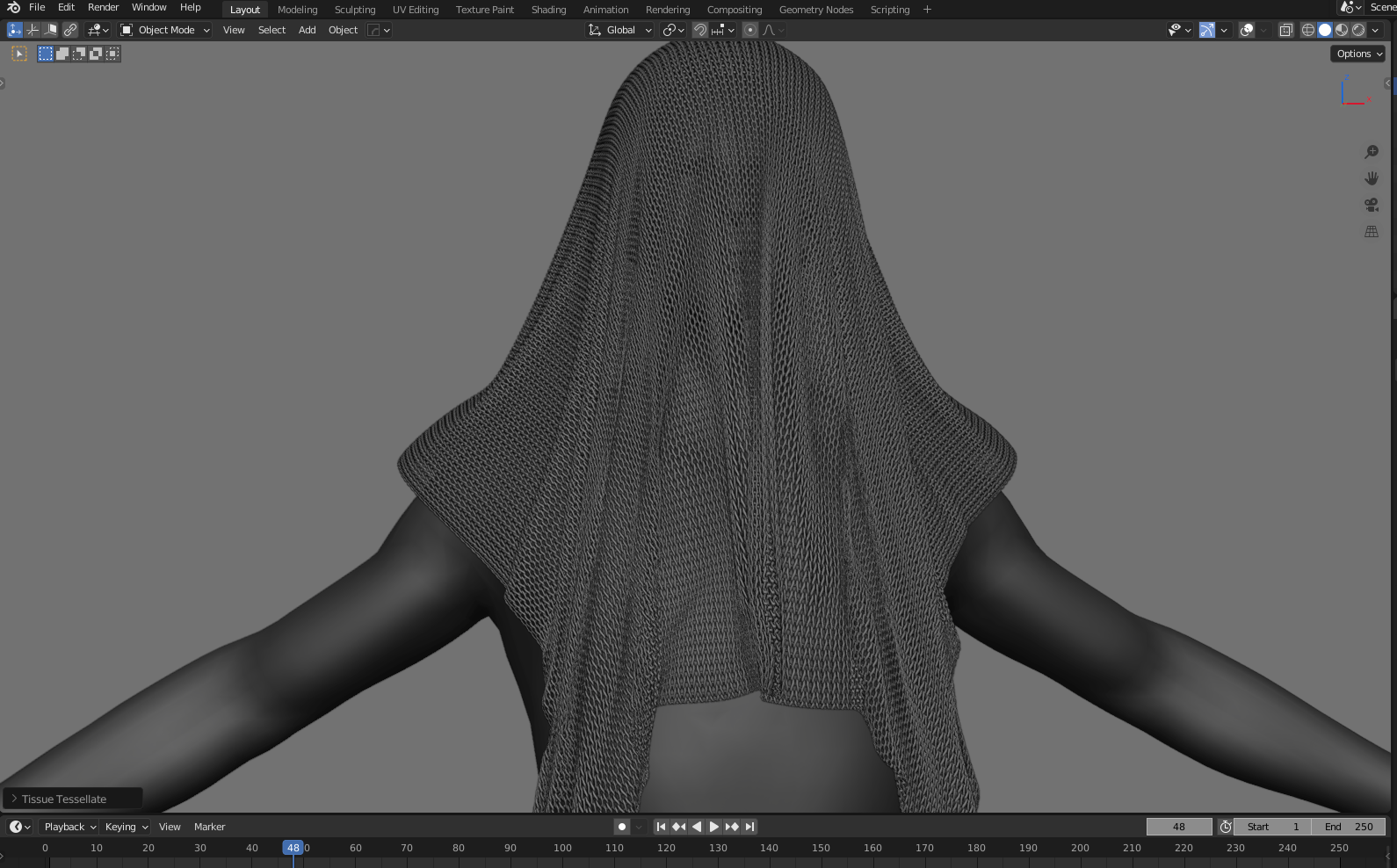The image size is (1397, 868).
Task: Open the Global transform orientation dropdown
Action: tap(620, 30)
